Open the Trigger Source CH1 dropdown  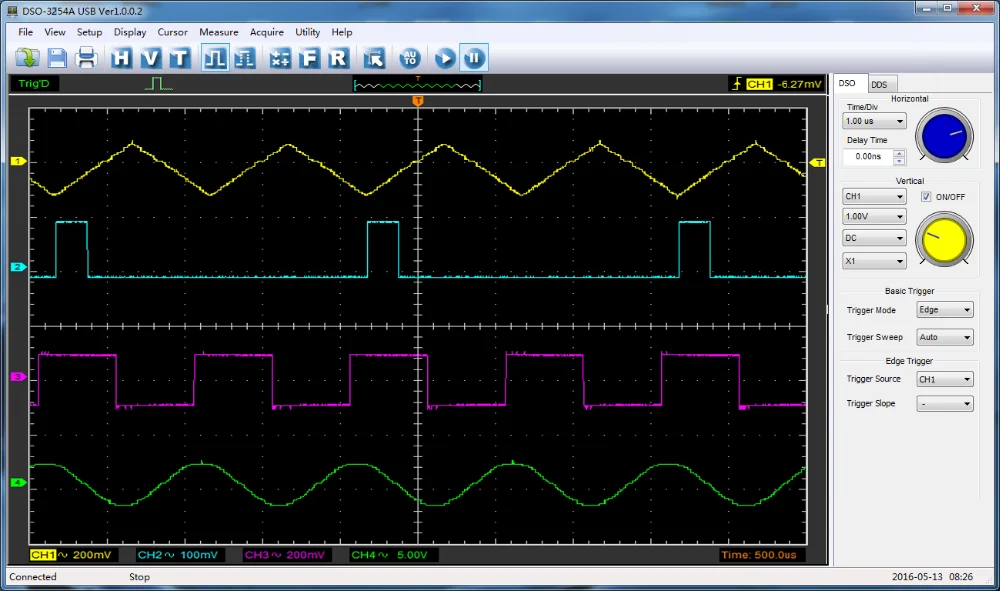[944, 380]
